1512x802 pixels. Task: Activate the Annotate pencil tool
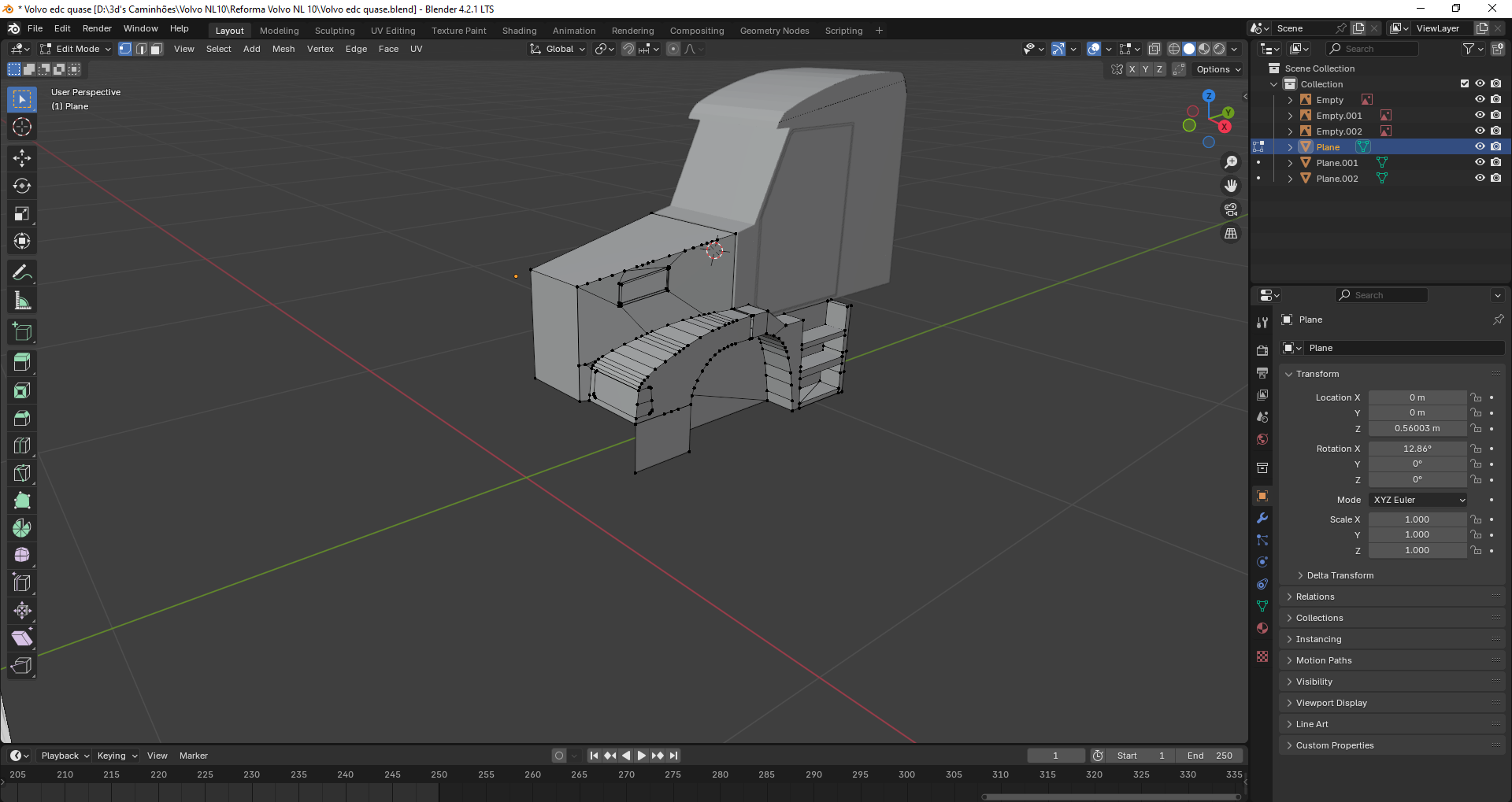click(22, 273)
